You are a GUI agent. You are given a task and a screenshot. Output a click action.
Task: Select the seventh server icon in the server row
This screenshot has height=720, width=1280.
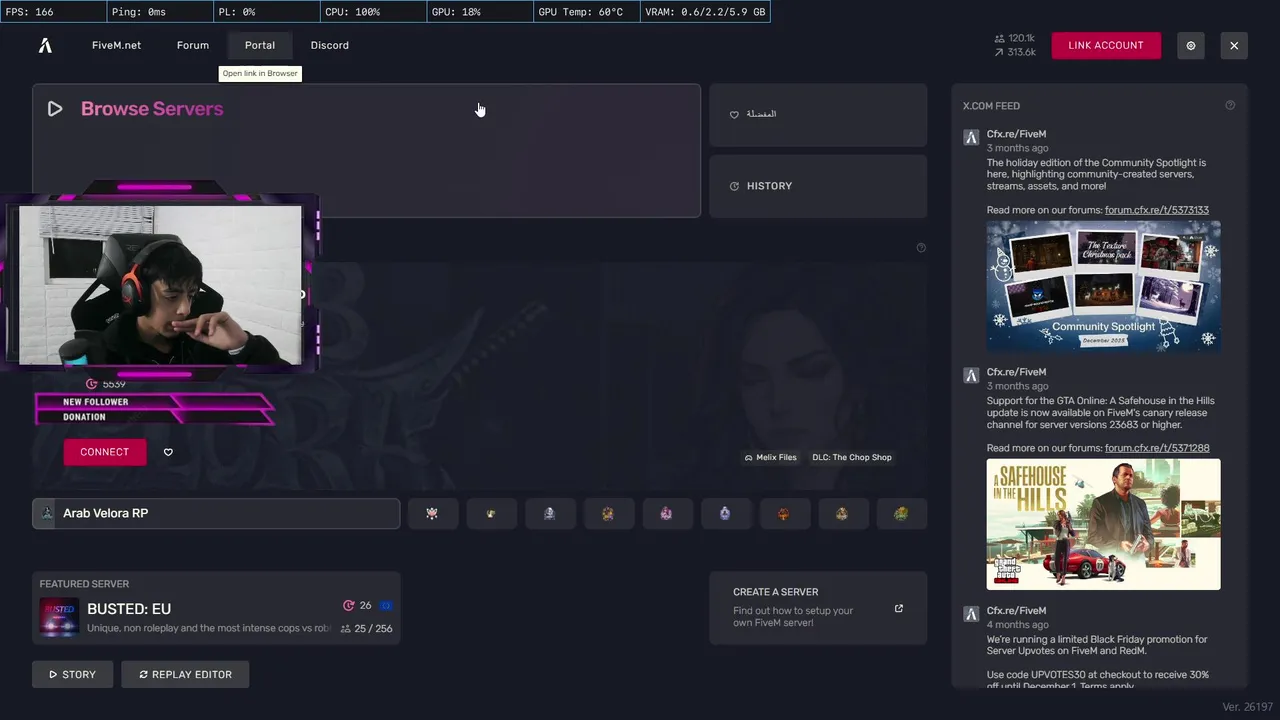point(784,513)
